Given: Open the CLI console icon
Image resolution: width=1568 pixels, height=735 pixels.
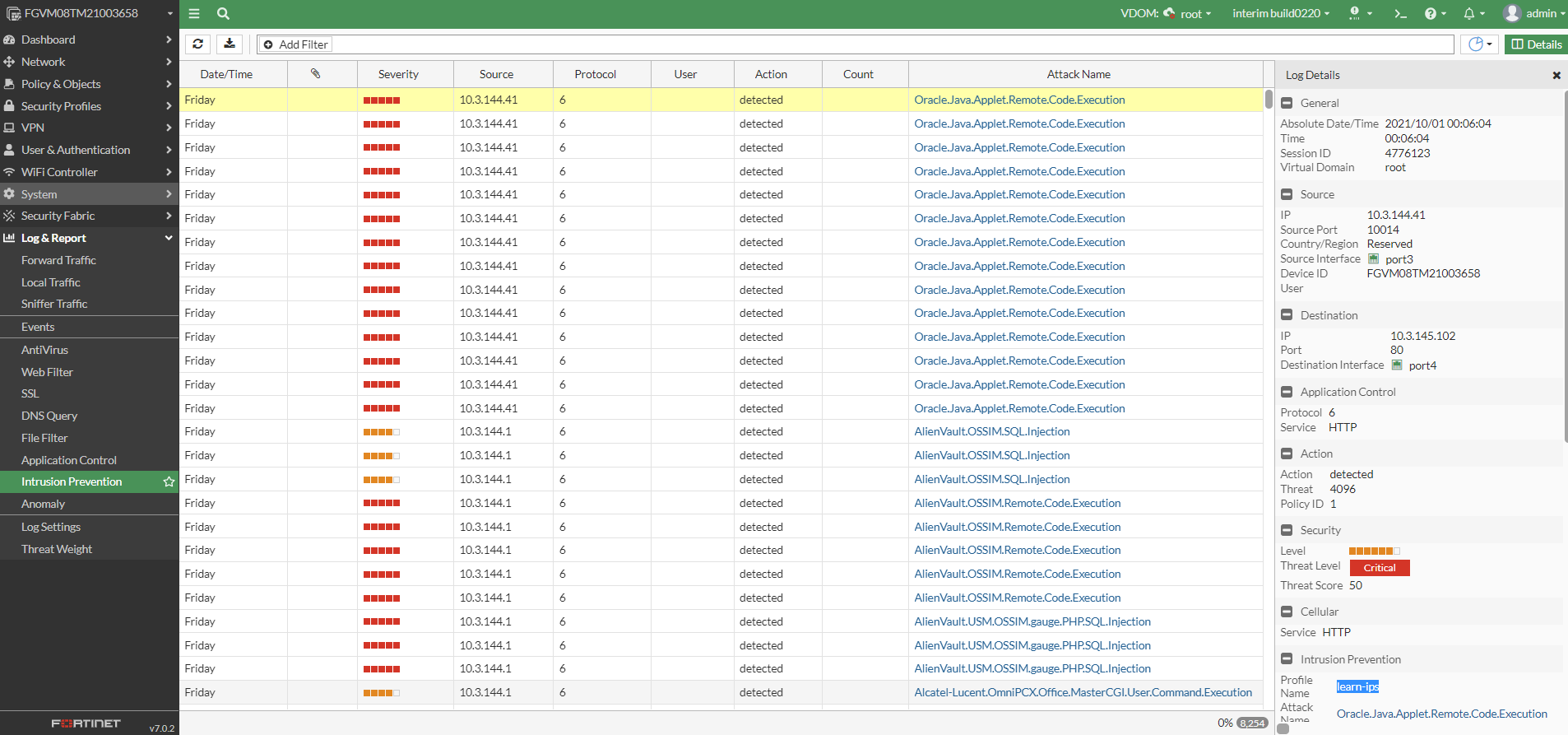Looking at the screenshot, I should point(1400,13).
